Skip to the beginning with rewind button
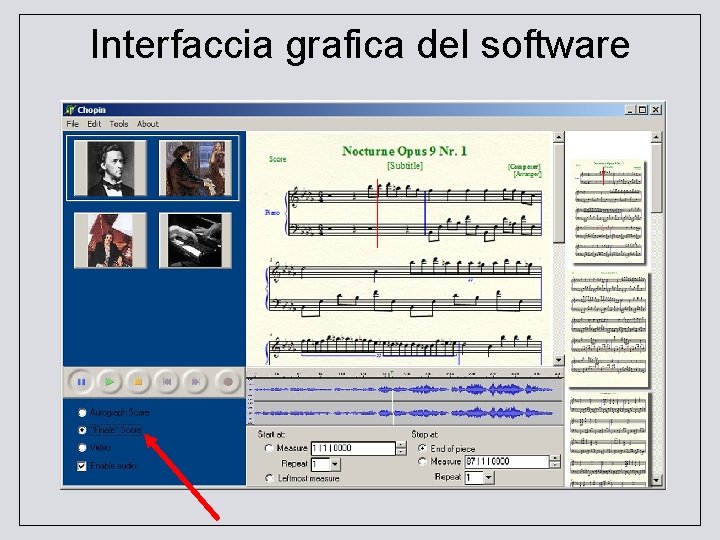Screen dimensions: 720x540 [167, 382]
